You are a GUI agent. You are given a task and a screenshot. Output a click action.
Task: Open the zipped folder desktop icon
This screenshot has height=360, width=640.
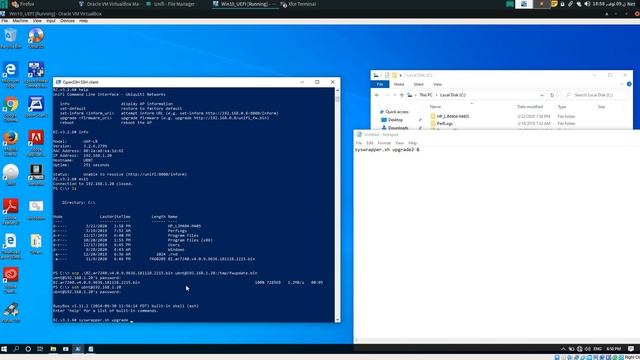[x=36, y=244]
